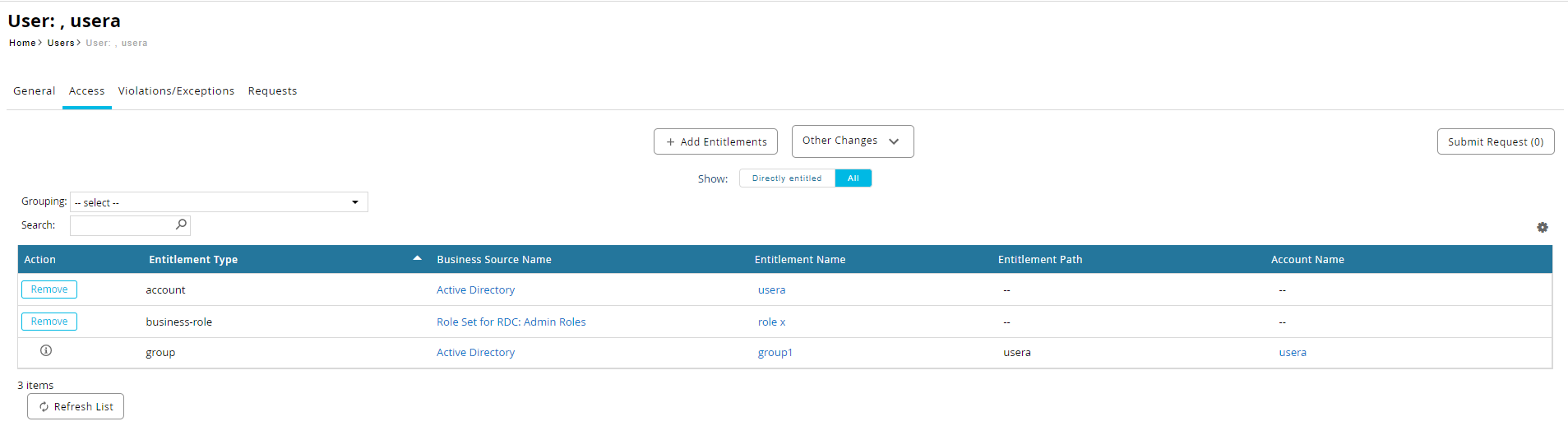Image resolution: width=1568 pixels, height=426 pixels.
Task: Toggle show filter to Directly entitled
Action: pyautogui.click(x=786, y=178)
